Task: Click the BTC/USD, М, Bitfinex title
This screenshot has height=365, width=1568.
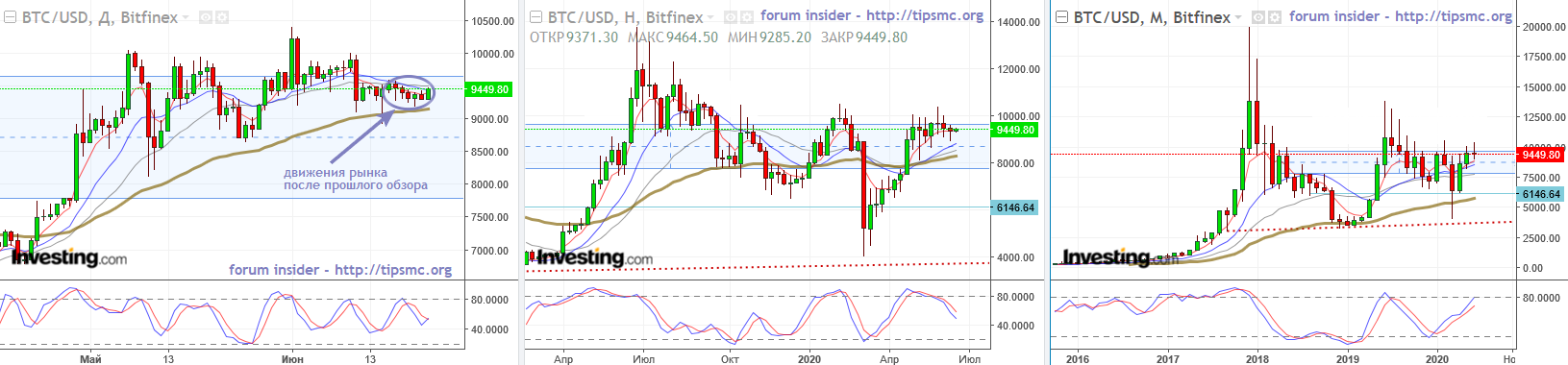Action: click(1152, 17)
